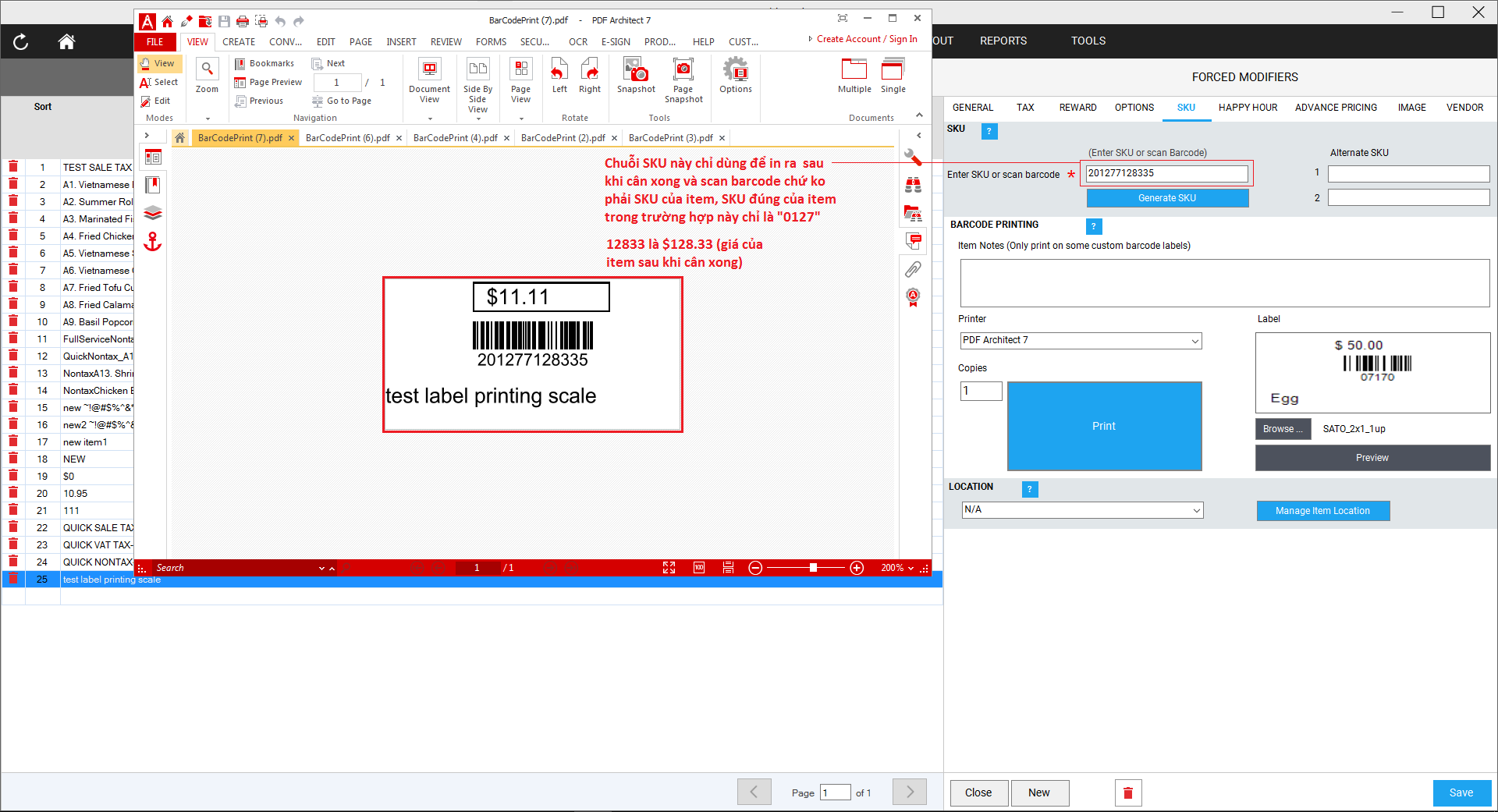The image size is (1498, 812).
Task: Open the digital signatures badge panel
Action: coord(913,297)
